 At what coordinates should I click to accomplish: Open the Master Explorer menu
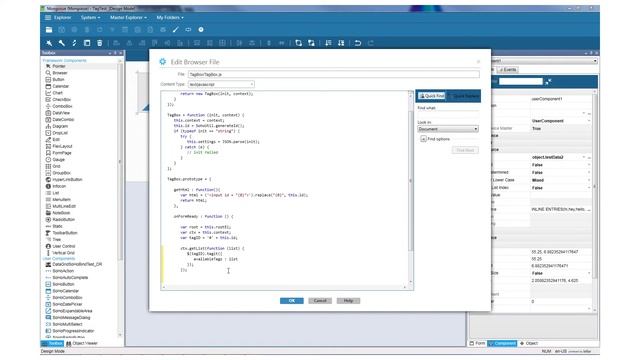pyautogui.click(x=128, y=18)
